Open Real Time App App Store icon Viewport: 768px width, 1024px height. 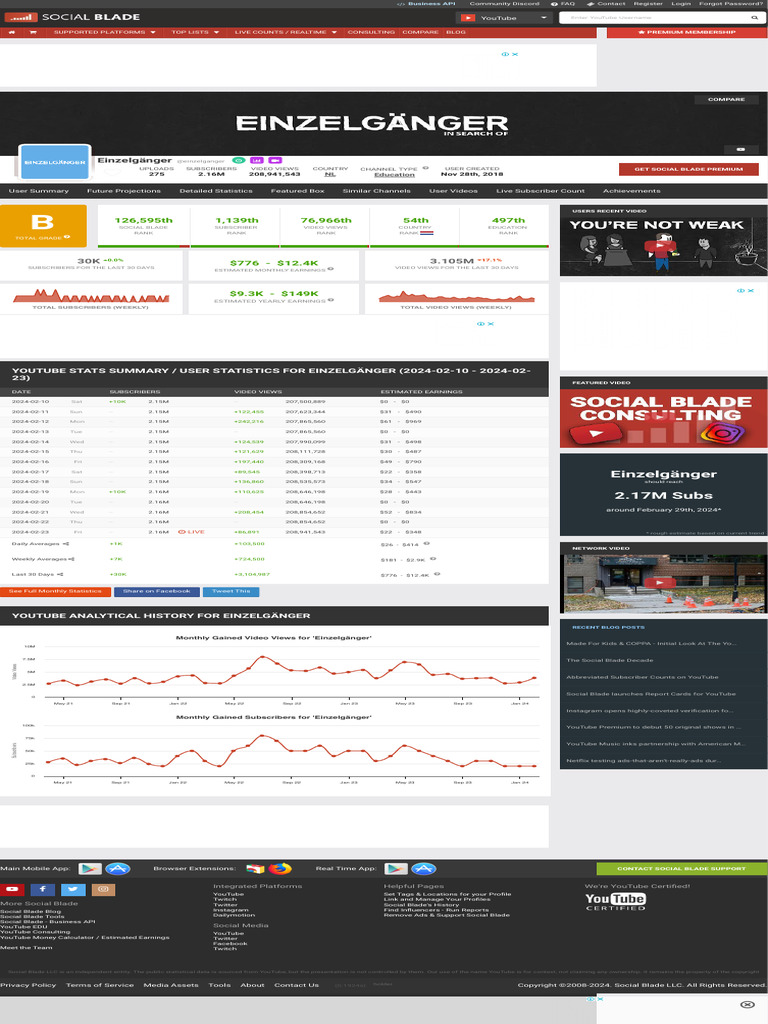423,869
